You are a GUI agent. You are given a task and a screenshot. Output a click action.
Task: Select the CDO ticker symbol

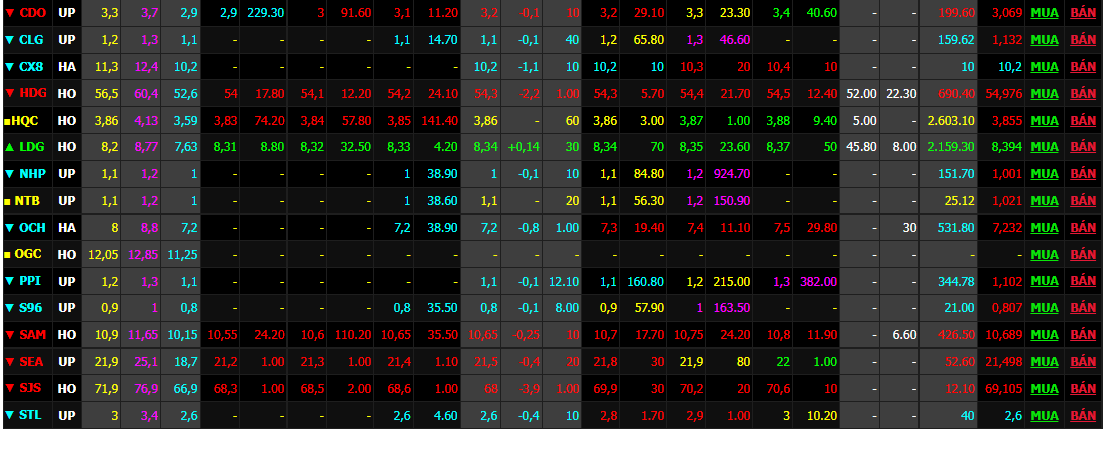[32, 13]
